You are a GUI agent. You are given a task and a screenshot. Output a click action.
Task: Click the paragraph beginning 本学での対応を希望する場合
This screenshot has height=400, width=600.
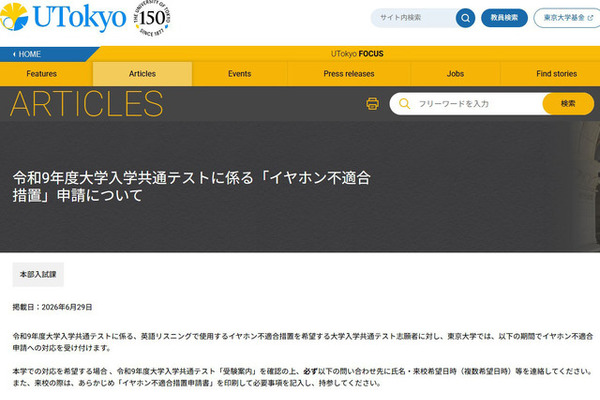[302, 377]
